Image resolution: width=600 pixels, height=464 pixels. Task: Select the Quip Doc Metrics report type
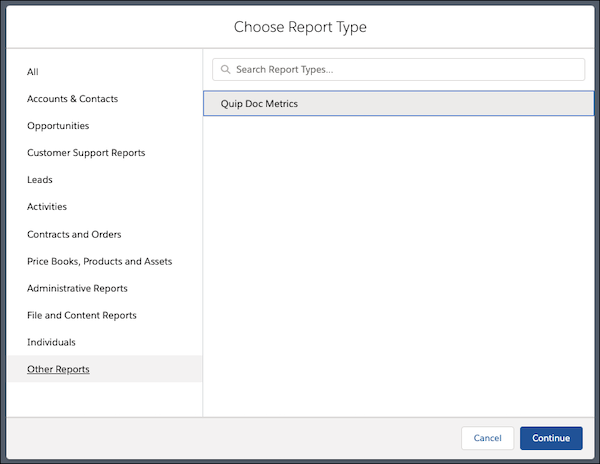click(x=398, y=103)
